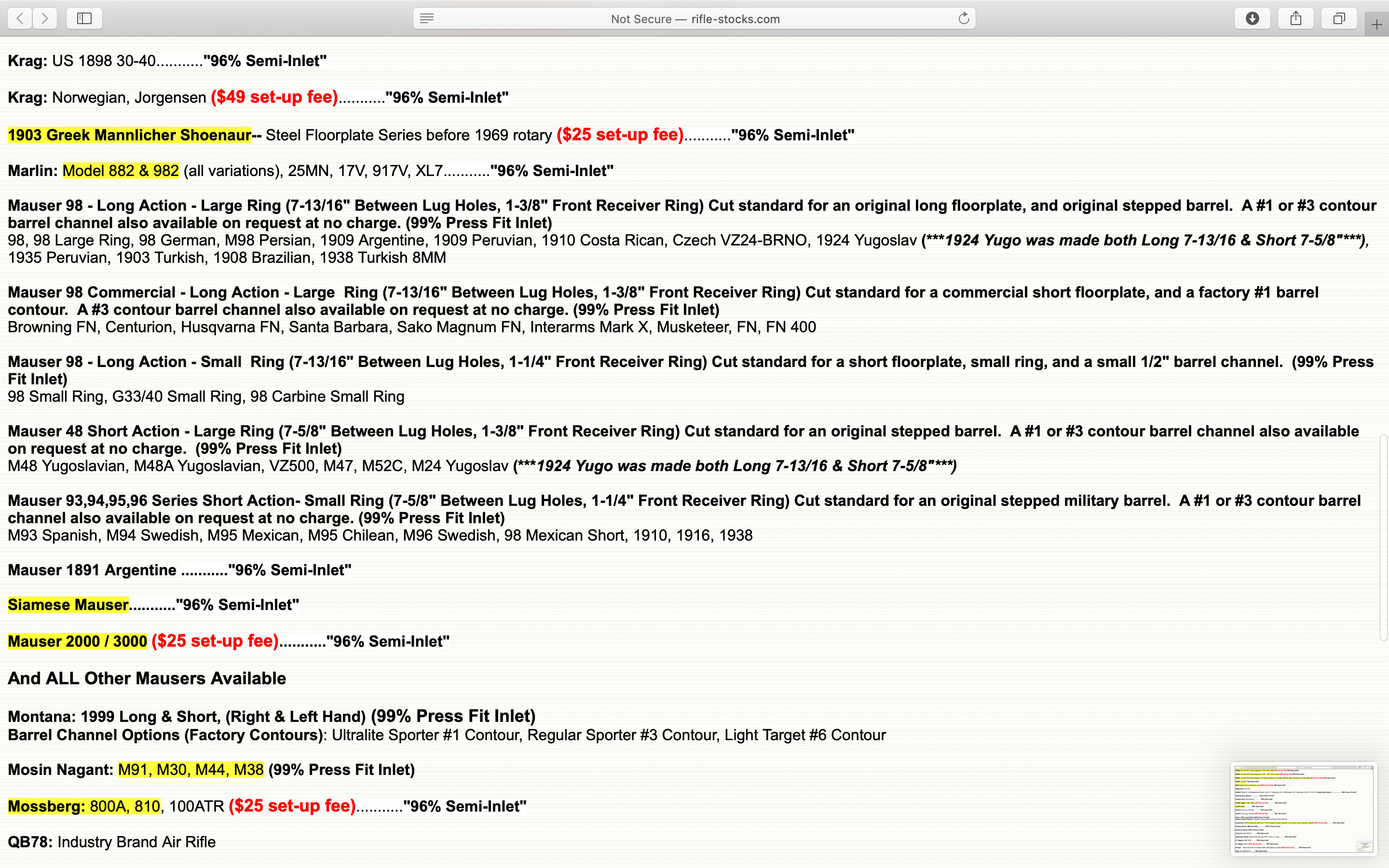The height and width of the screenshot is (868, 1389).
Task: Click the QB78 Industry Brand Air Rifle line
Action: point(112,841)
